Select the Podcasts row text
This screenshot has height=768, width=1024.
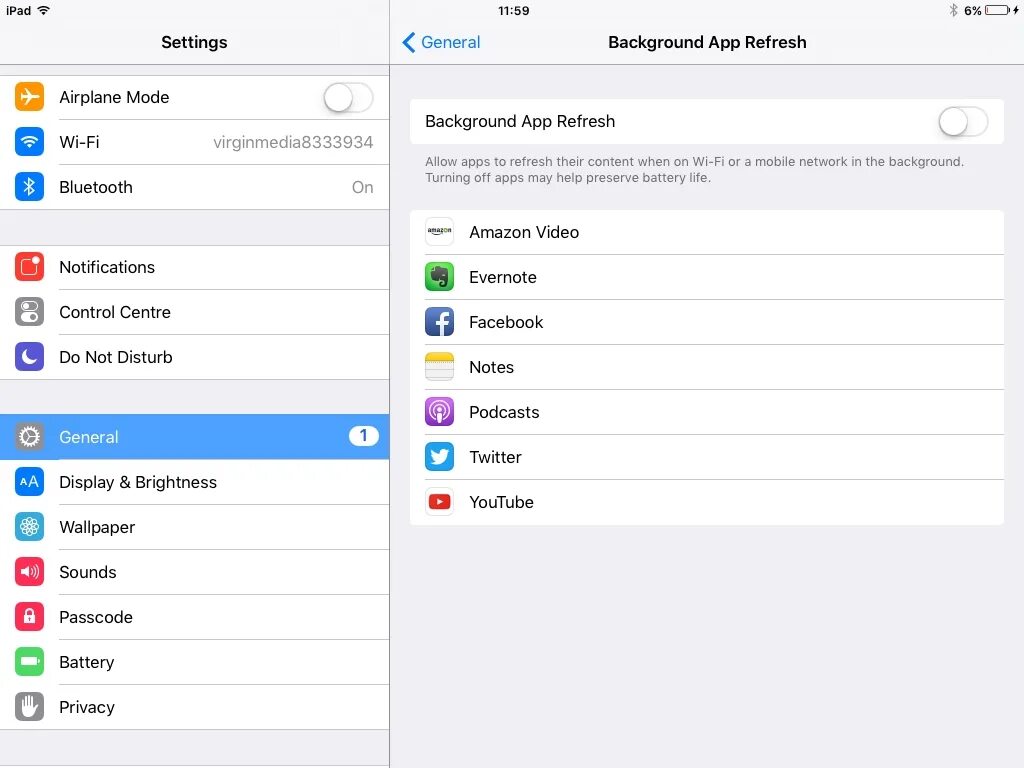[x=504, y=412]
